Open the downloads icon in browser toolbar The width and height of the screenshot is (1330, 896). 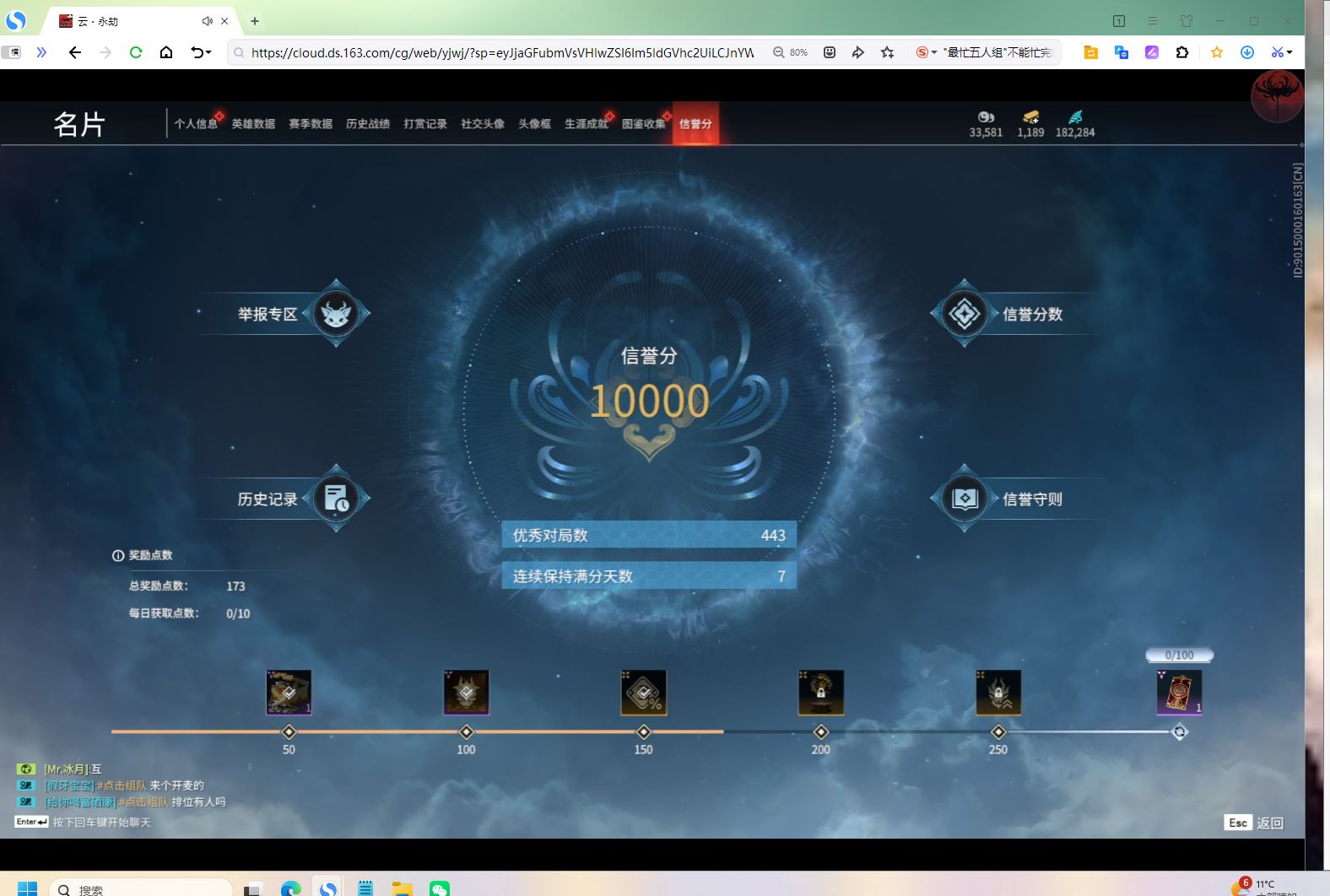pyautogui.click(x=1247, y=52)
